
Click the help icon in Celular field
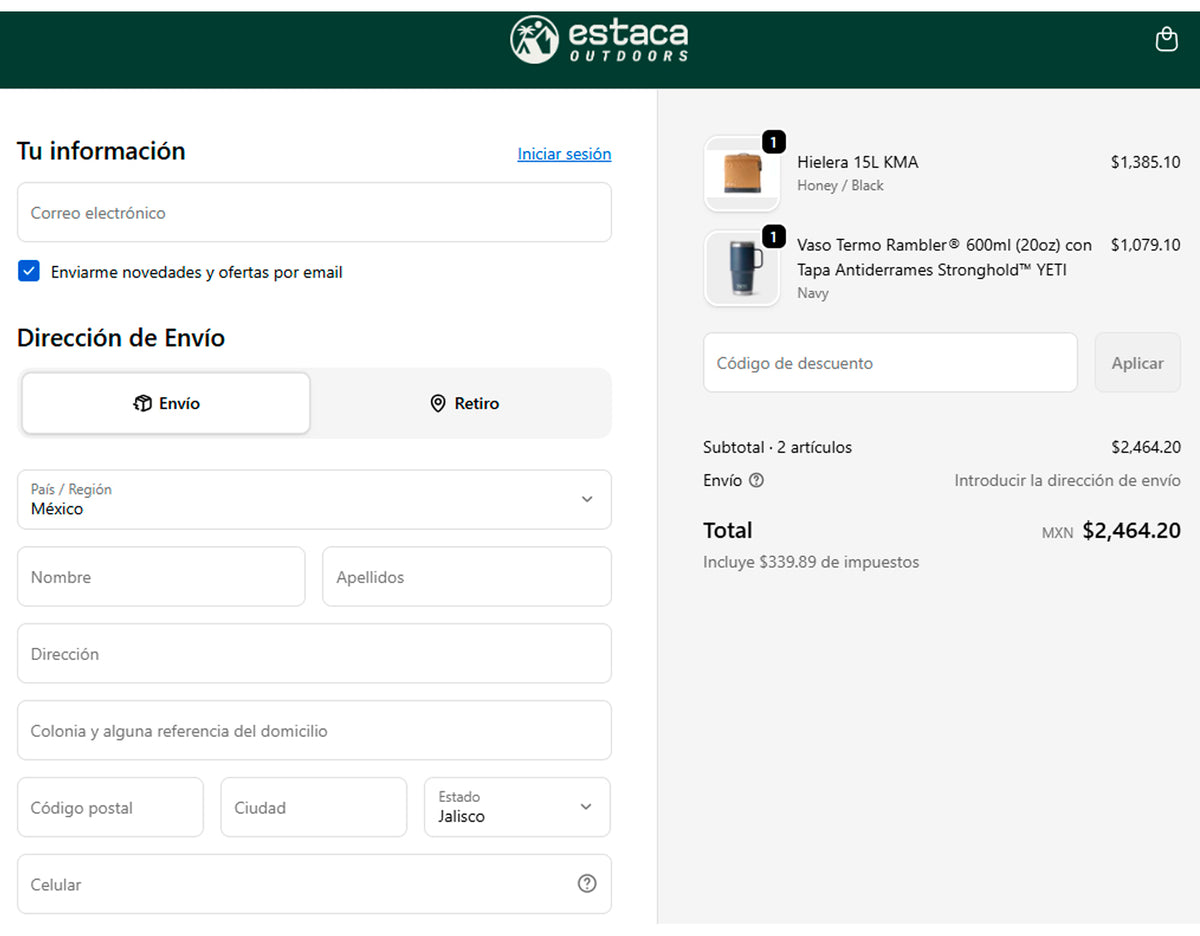tap(587, 884)
